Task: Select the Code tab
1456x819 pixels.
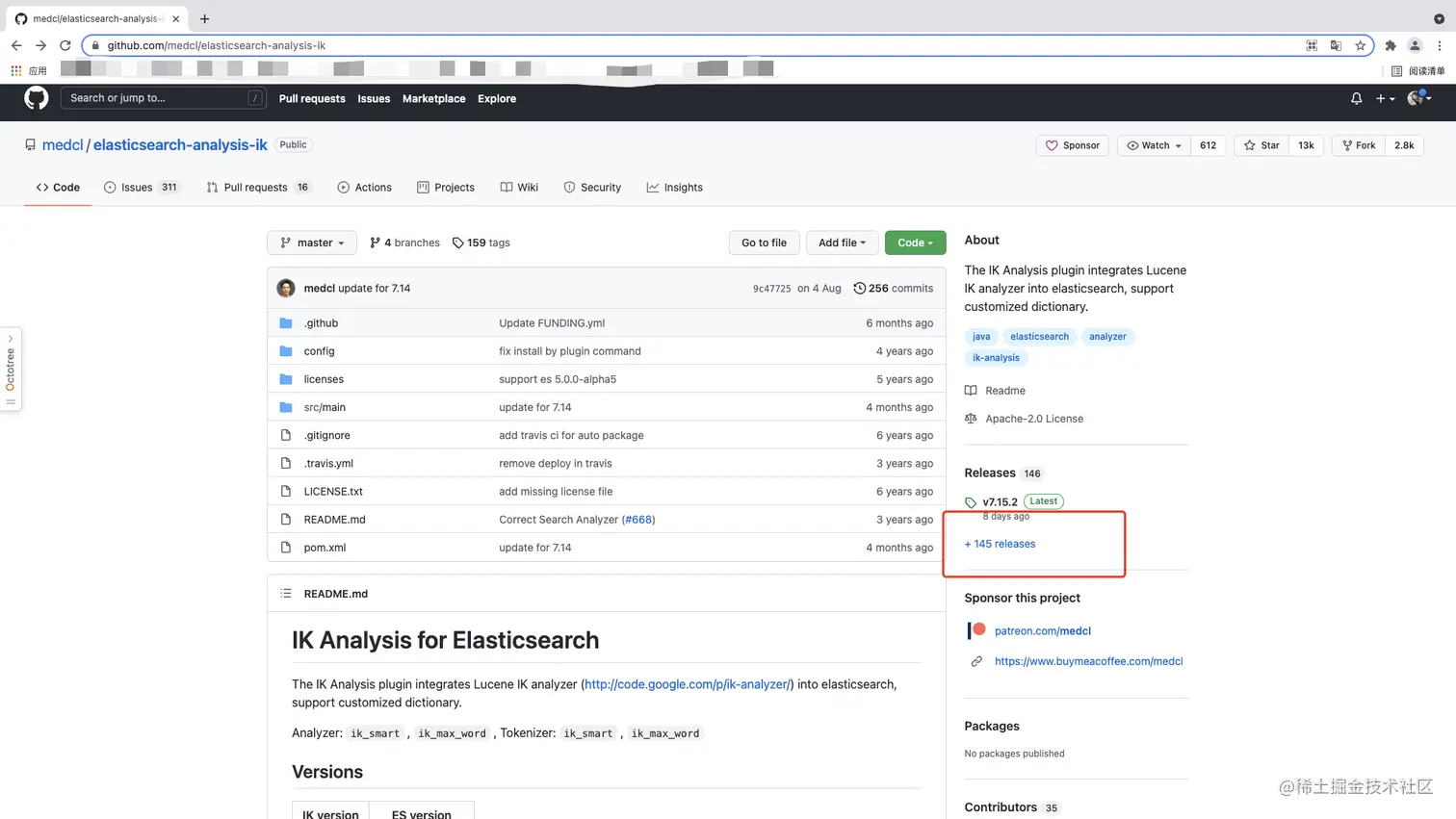Action: click(x=58, y=188)
